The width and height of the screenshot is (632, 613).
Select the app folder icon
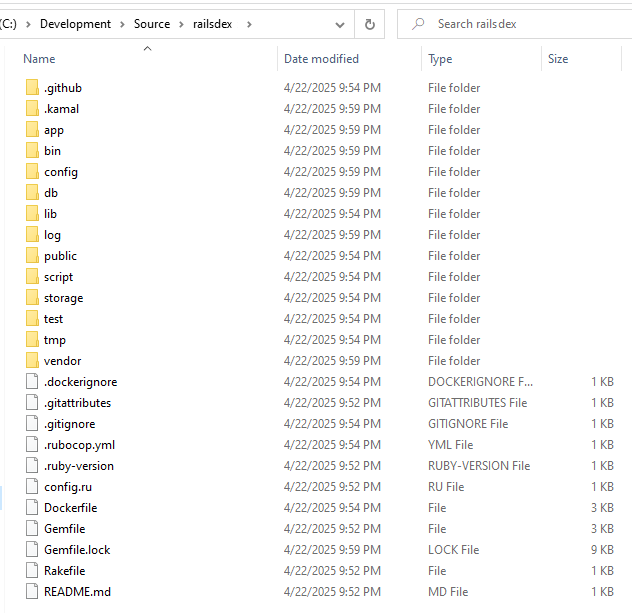tap(33, 130)
